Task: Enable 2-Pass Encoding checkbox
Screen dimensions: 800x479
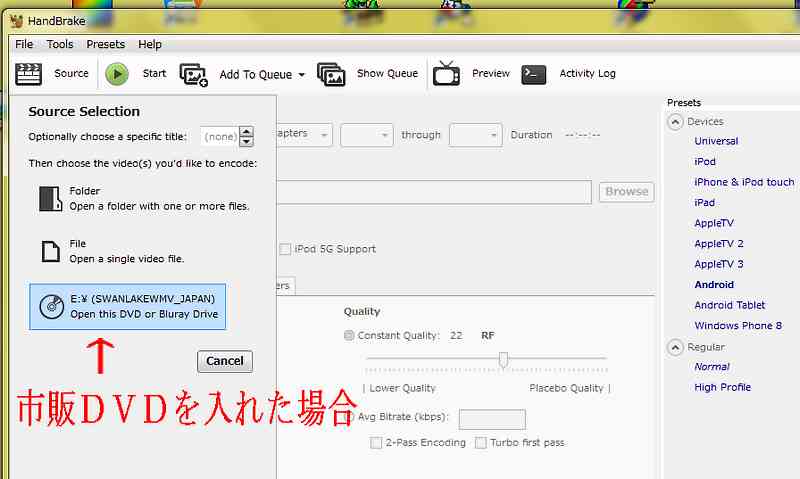Action: [376, 442]
